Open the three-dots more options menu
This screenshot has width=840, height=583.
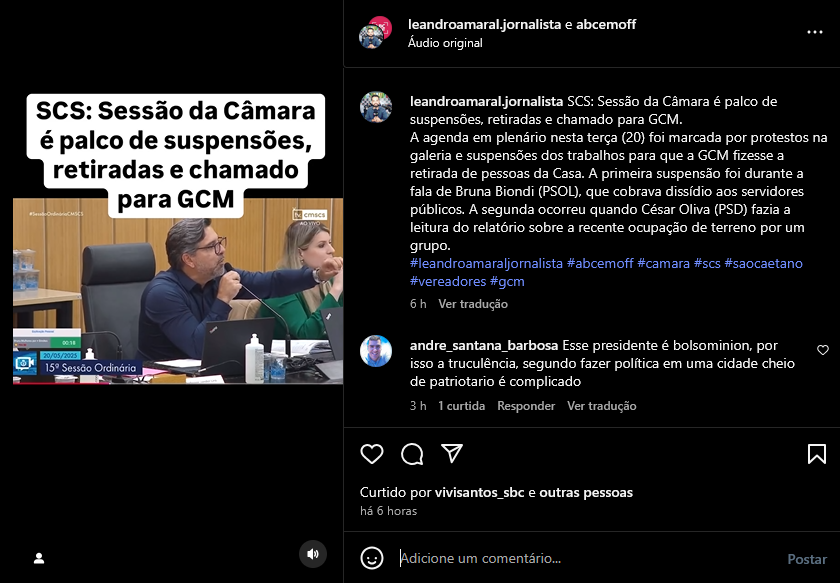coord(815,32)
